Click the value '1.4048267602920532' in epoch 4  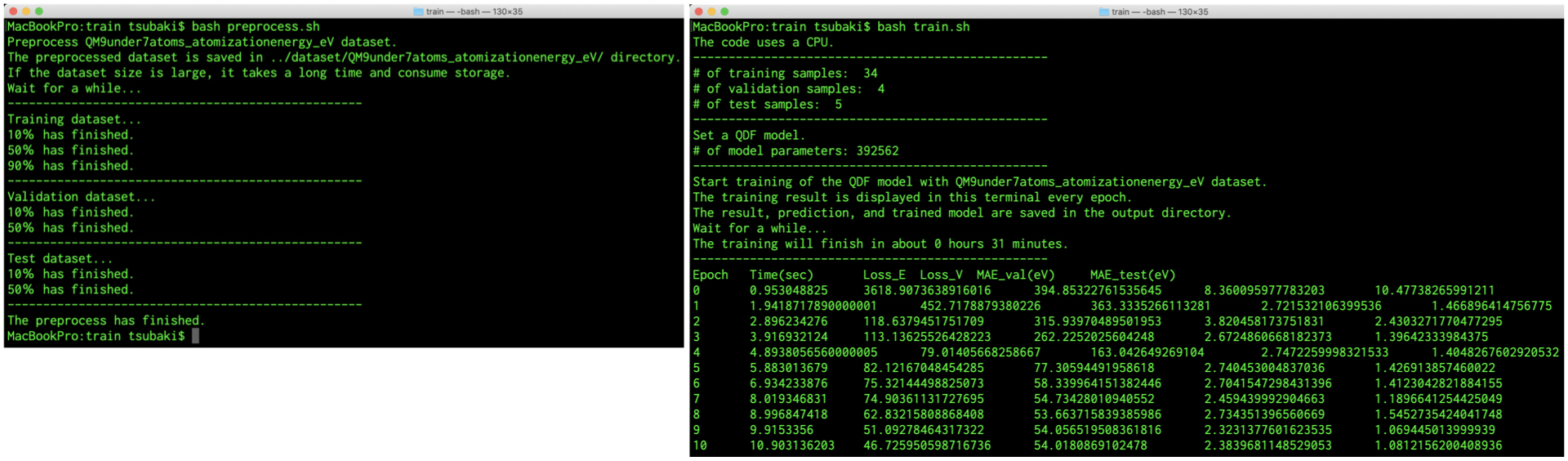tap(1495, 353)
